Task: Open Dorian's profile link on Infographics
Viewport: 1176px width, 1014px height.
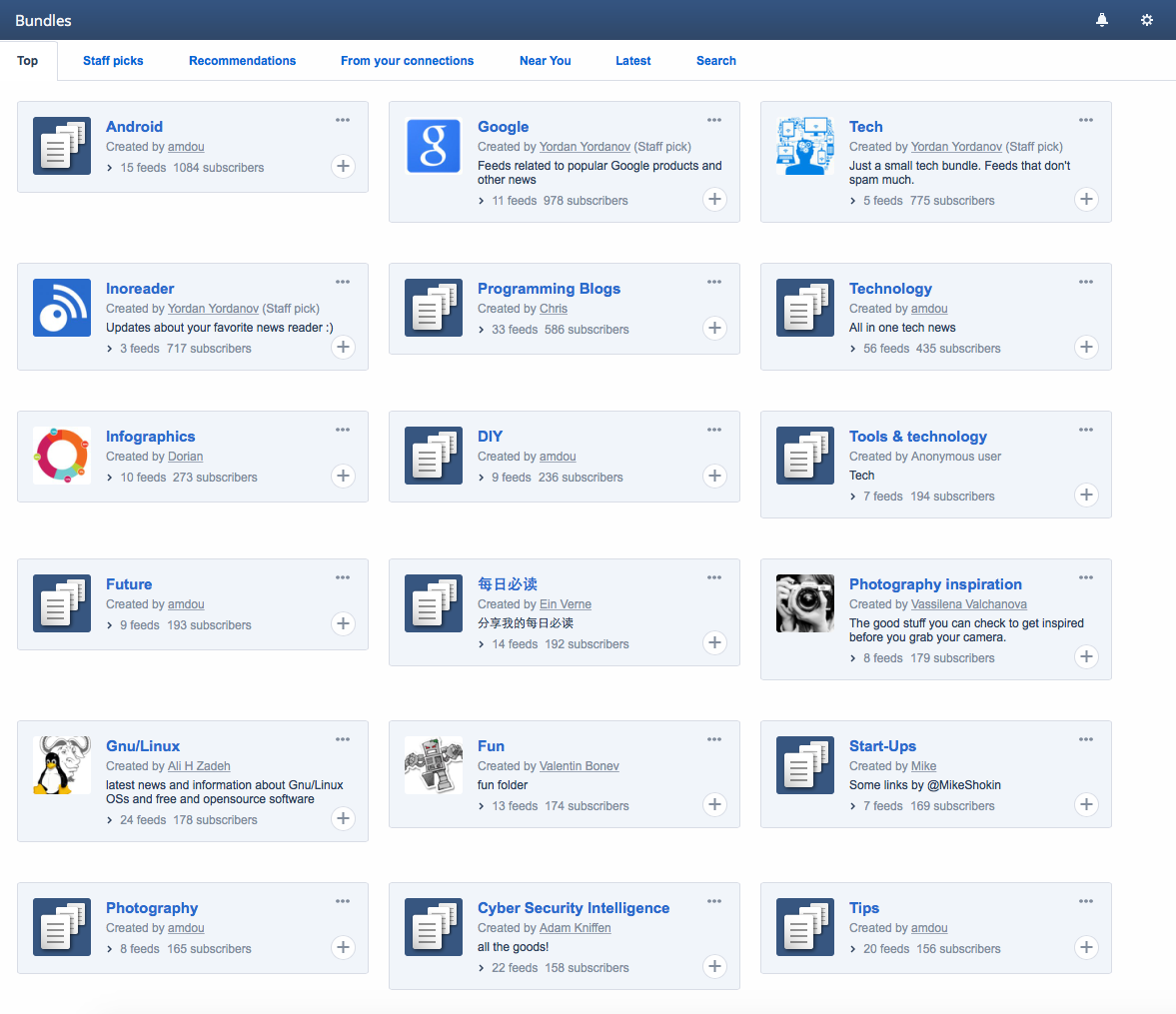Action: coord(185,456)
